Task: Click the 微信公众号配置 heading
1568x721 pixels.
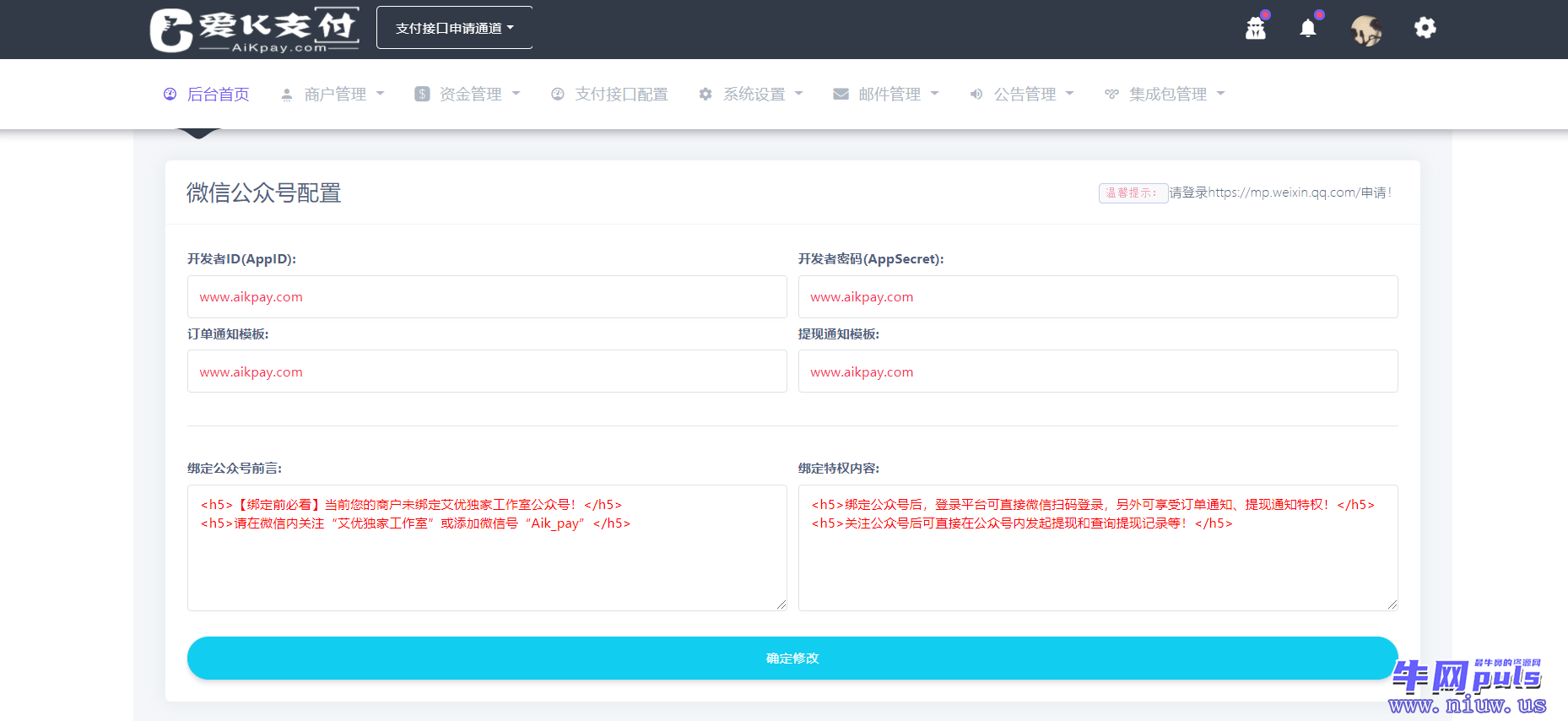Action: [x=263, y=193]
